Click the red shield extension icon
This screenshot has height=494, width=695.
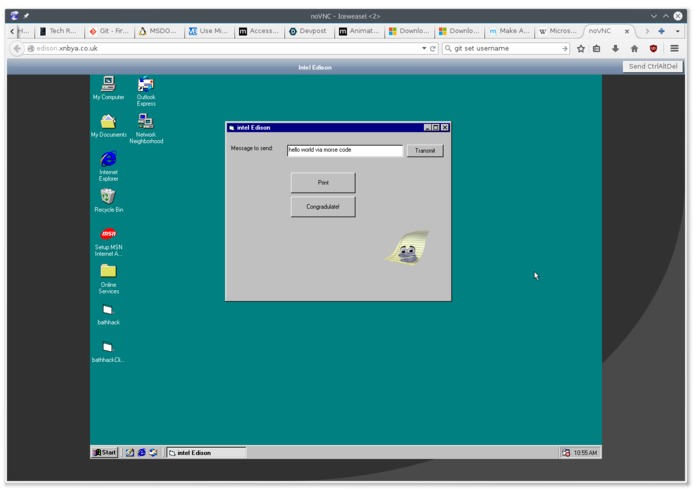click(x=653, y=49)
